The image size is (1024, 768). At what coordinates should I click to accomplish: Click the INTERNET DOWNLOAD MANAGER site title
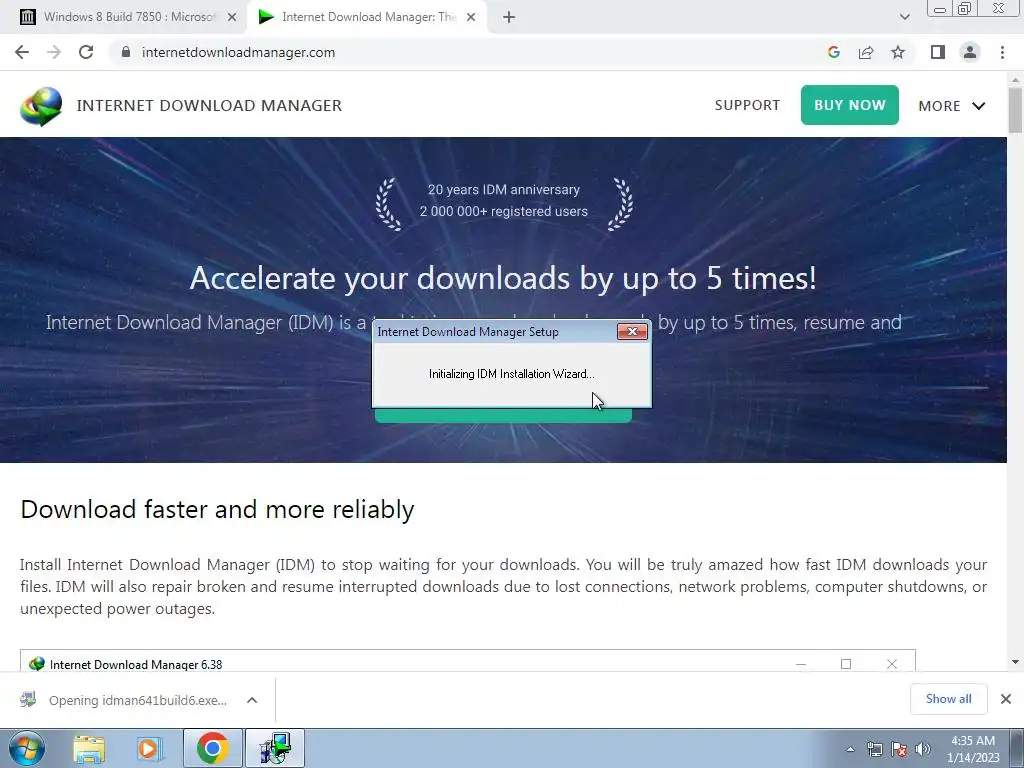click(x=209, y=106)
